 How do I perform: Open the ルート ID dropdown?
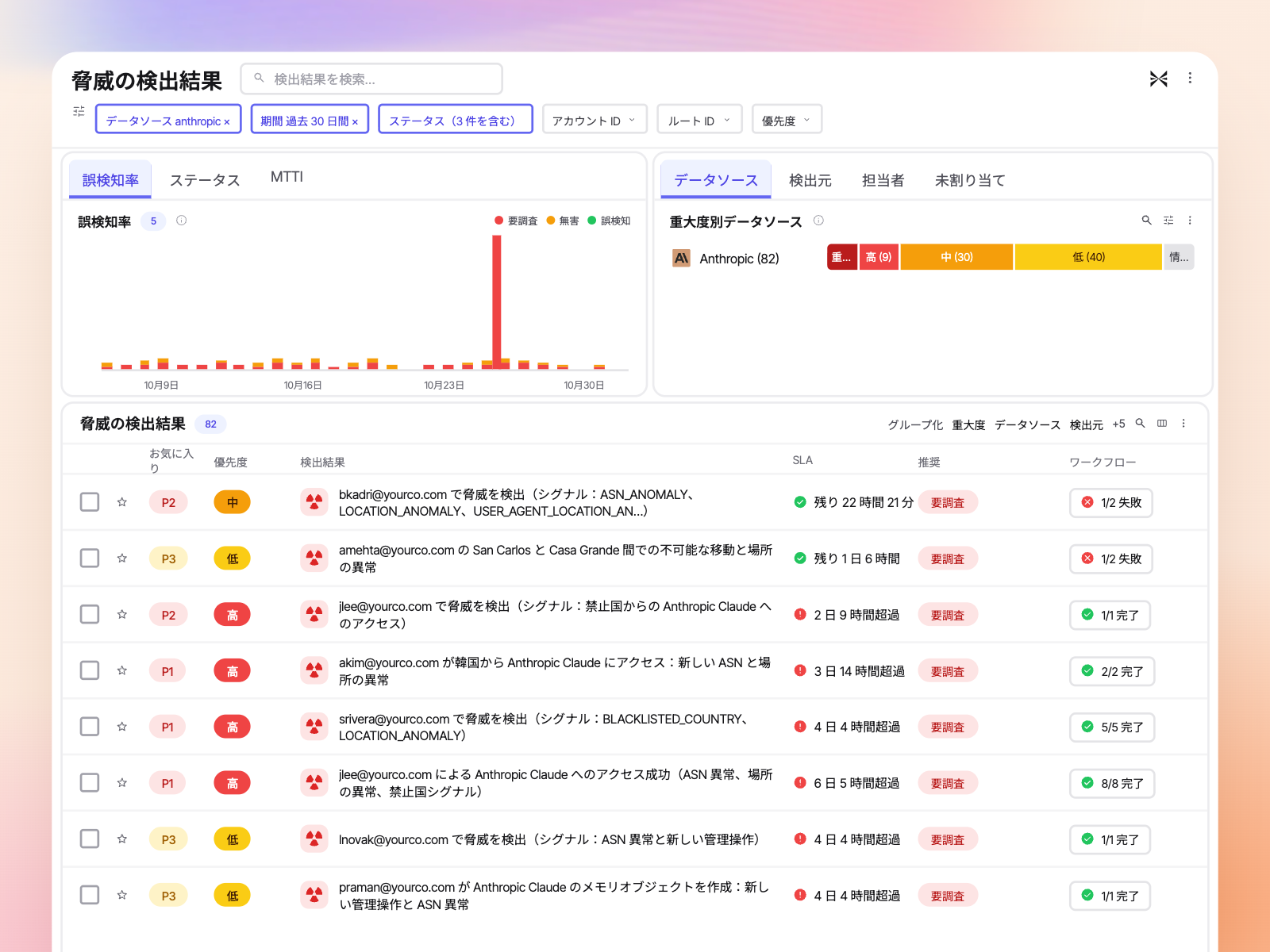pyautogui.click(x=699, y=120)
